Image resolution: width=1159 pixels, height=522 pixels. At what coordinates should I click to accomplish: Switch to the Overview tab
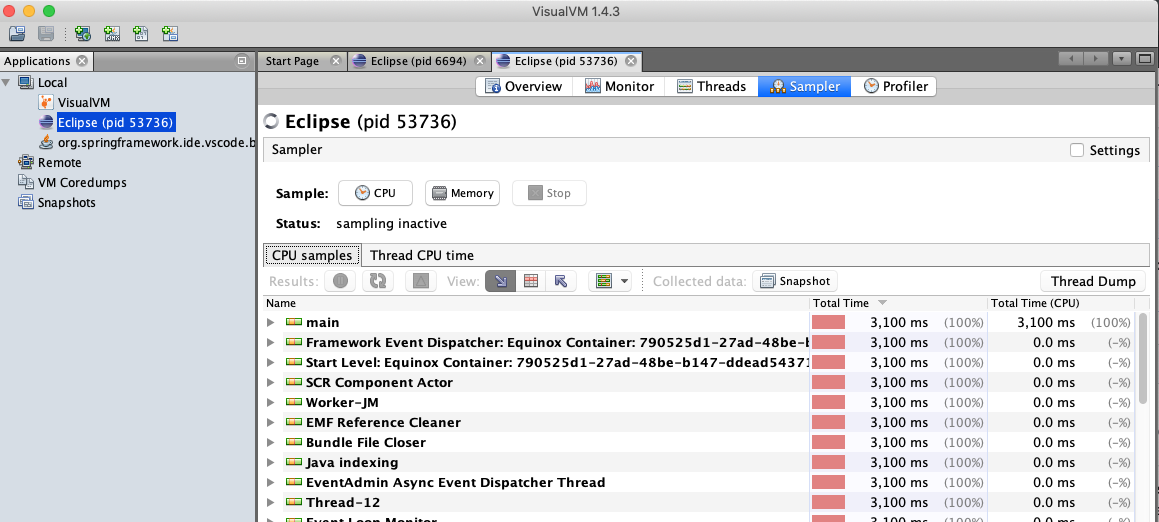pyautogui.click(x=523, y=87)
